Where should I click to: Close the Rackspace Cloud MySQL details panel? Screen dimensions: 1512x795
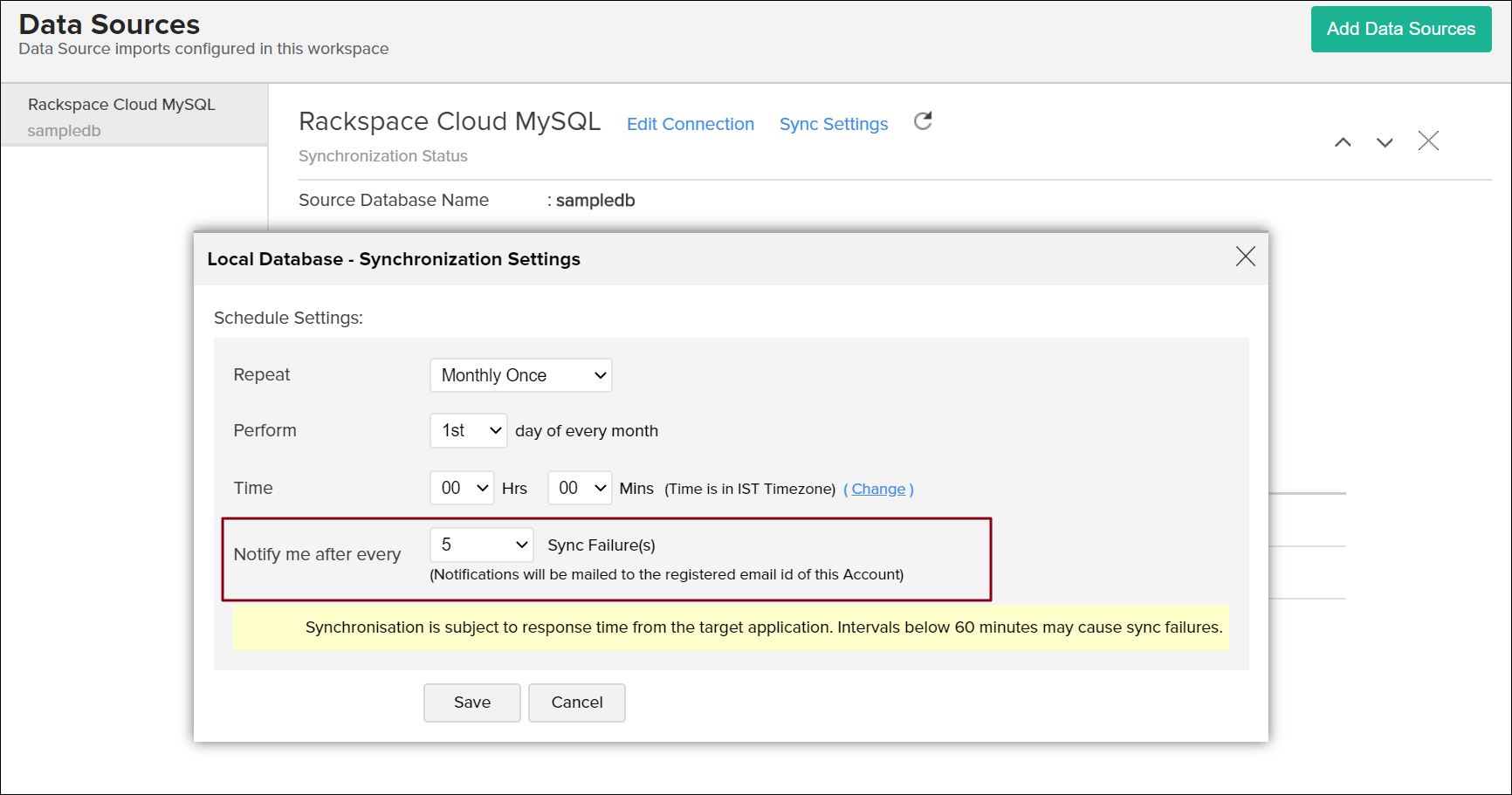coord(1428,140)
